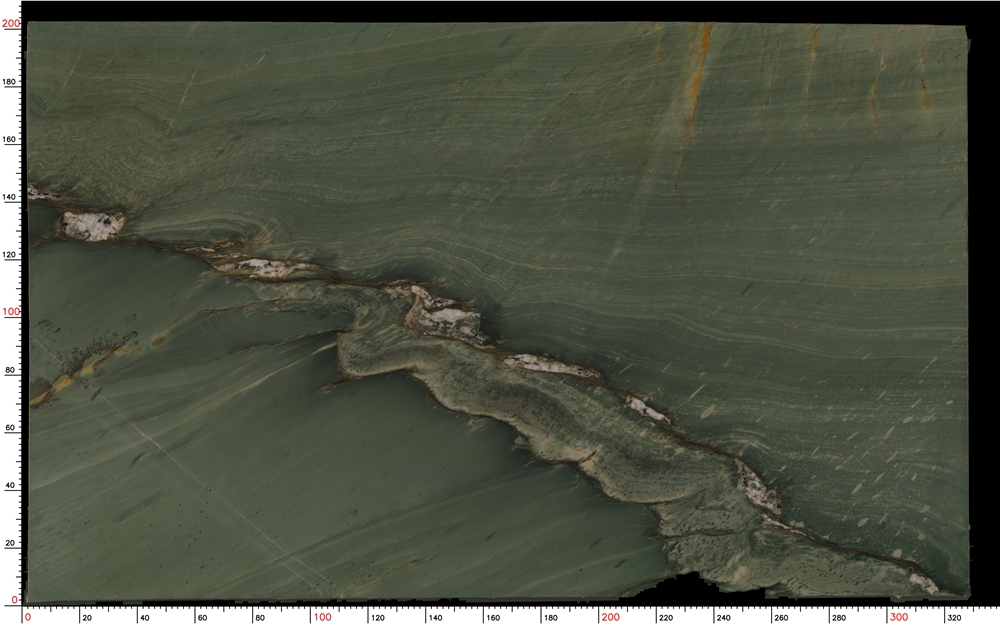Click the red 300 label on horizontal ruler
Viewport: 1000px width, 627px height.
[899, 617]
